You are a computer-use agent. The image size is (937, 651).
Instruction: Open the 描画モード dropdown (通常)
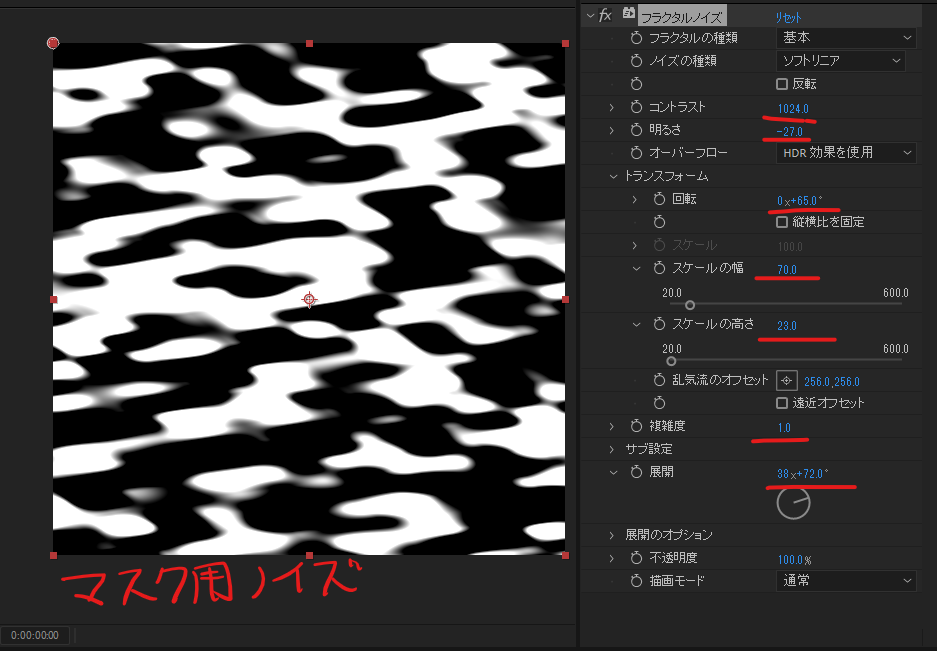tap(846, 581)
